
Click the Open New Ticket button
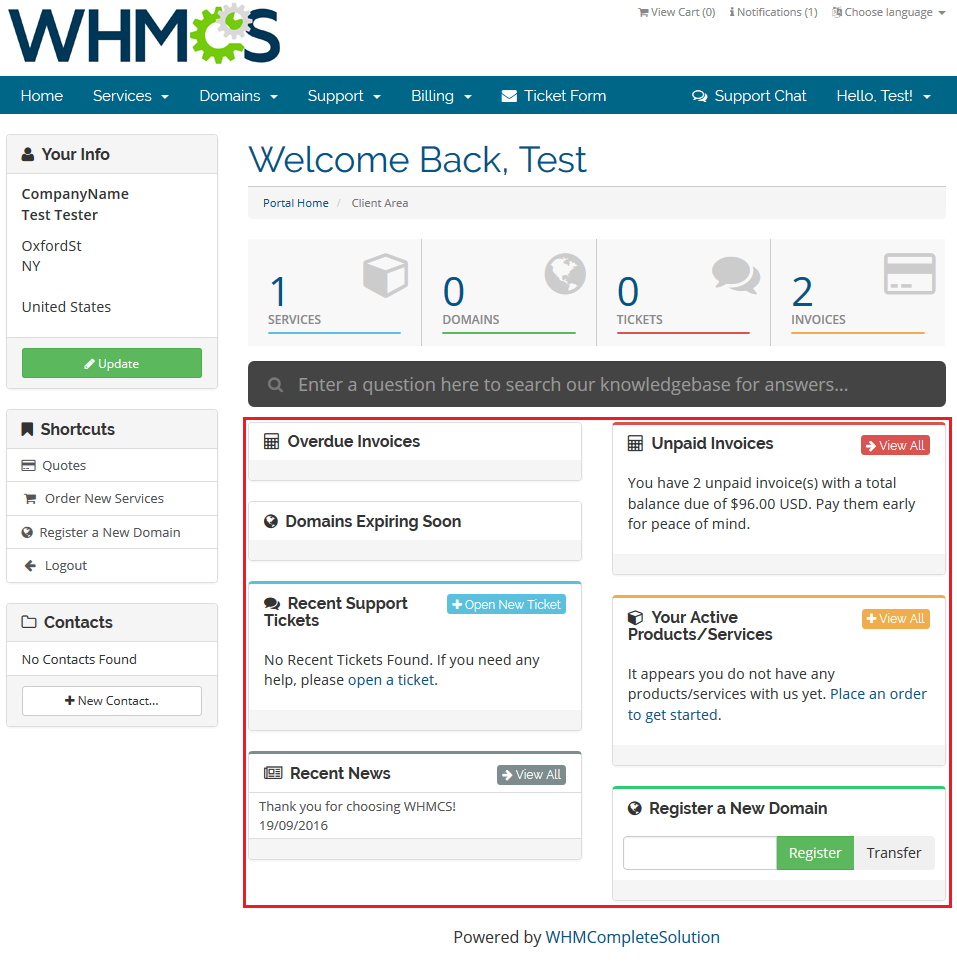click(x=506, y=604)
